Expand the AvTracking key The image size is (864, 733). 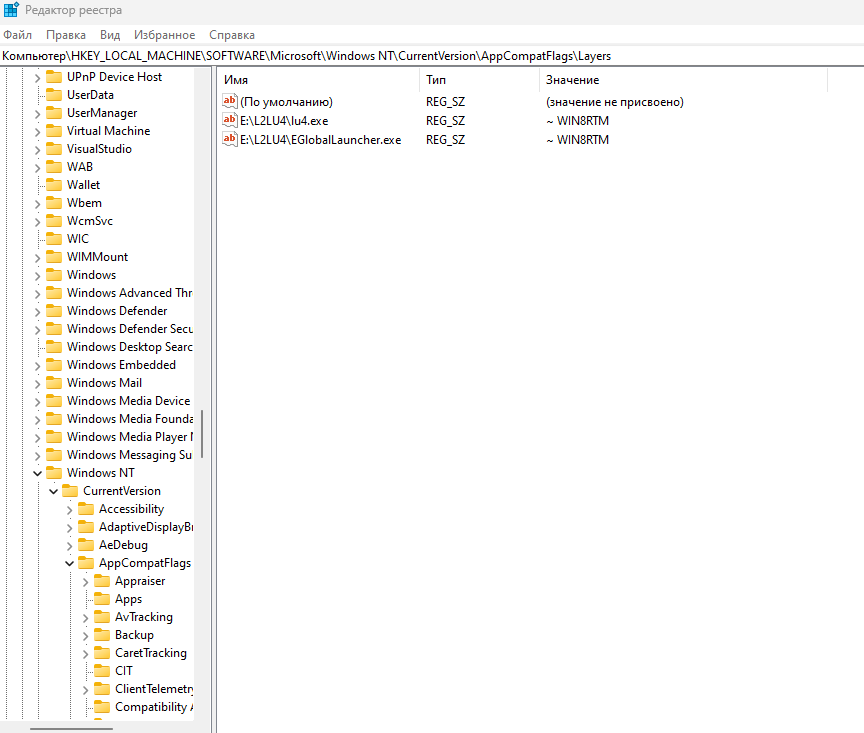85,618
